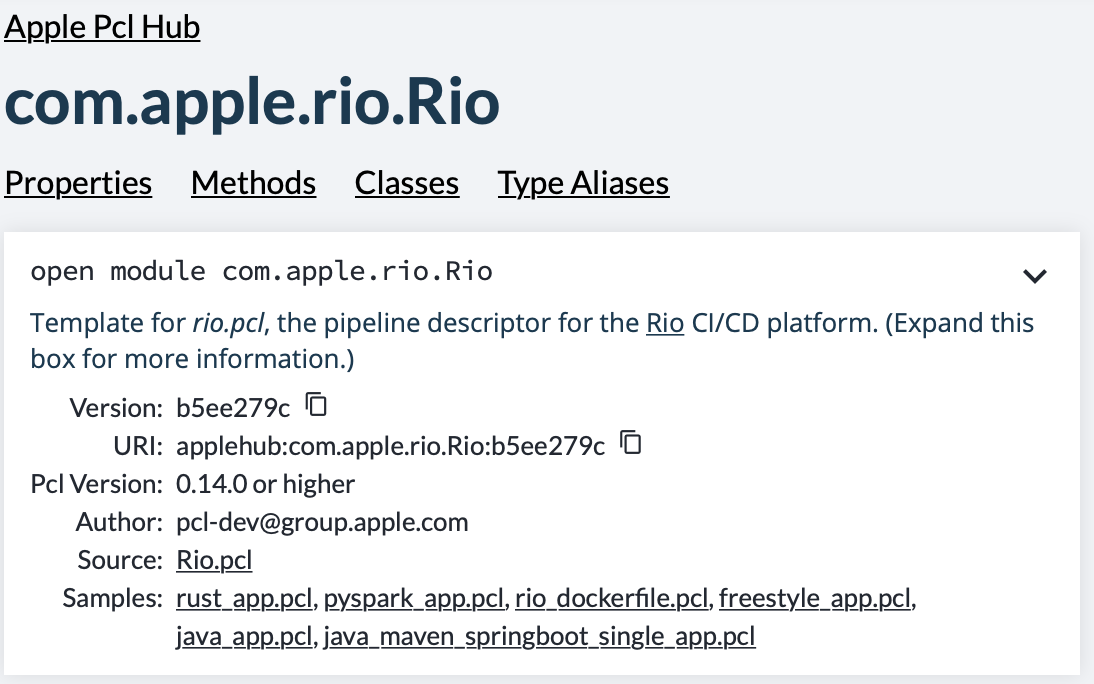Image resolution: width=1094 pixels, height=684 pixels.
Task: Copy the version hash b5ee279c
Action: point(316,405)
